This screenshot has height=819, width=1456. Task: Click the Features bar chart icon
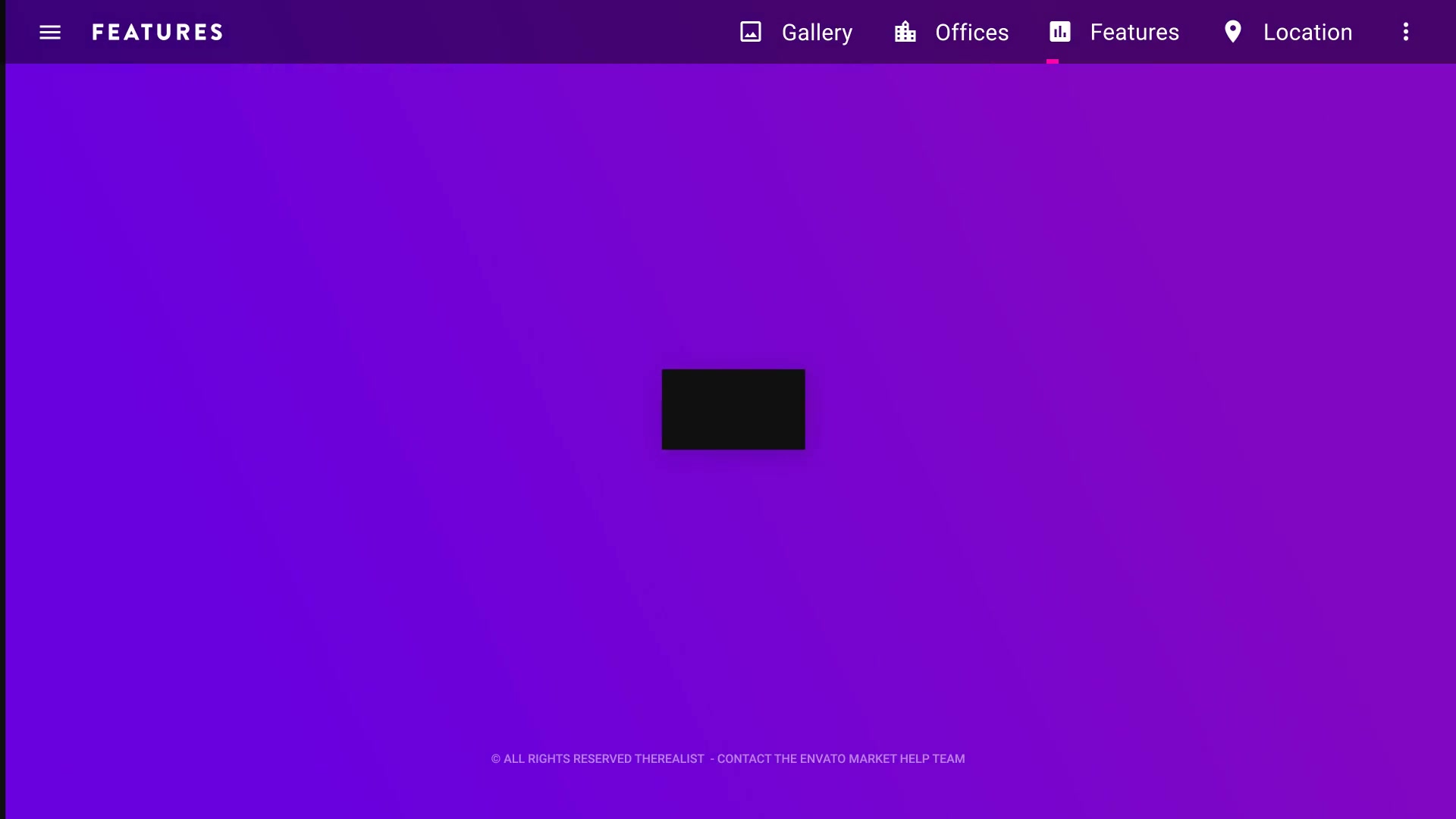1060,32
